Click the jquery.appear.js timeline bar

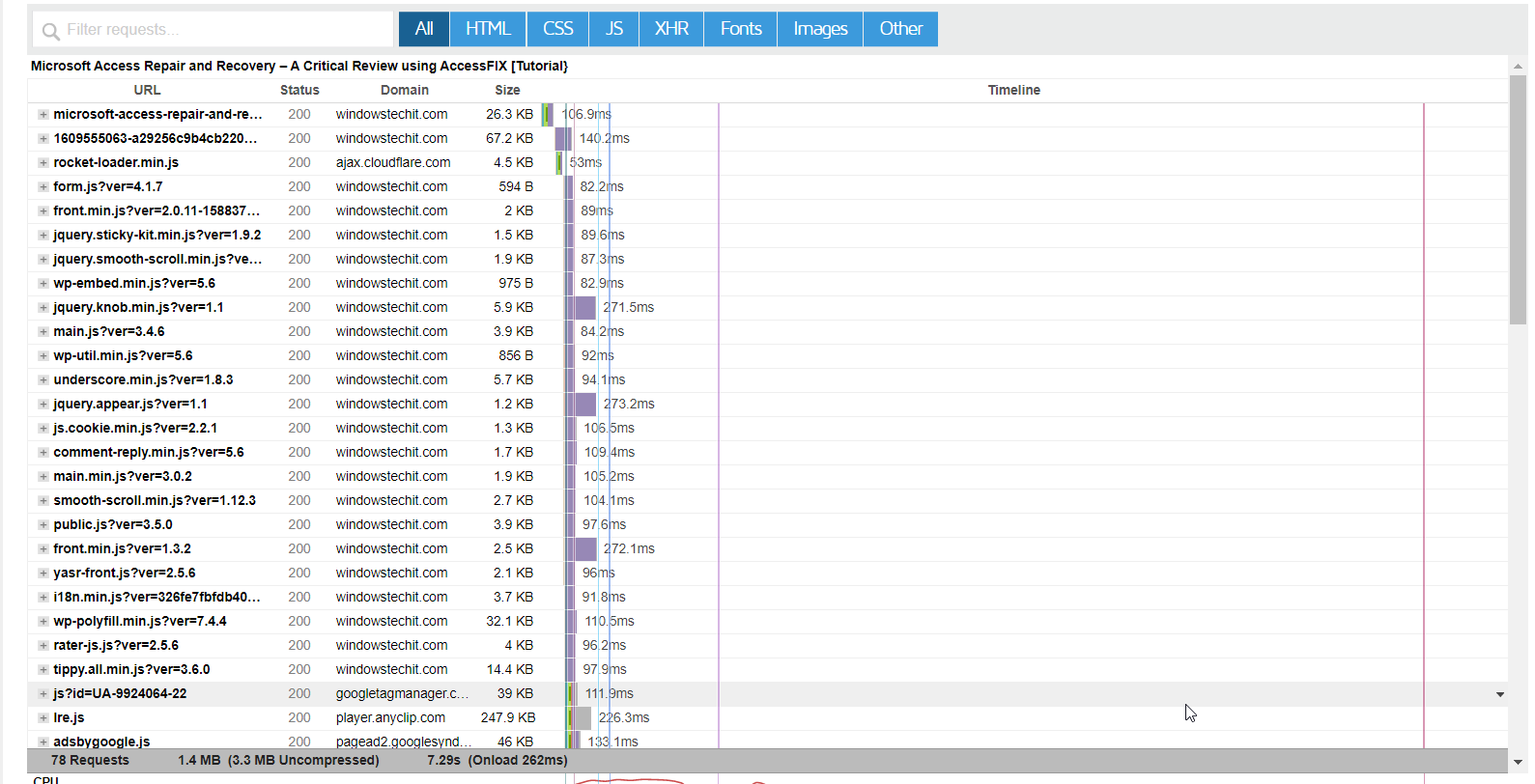click(x=585, y=404)
